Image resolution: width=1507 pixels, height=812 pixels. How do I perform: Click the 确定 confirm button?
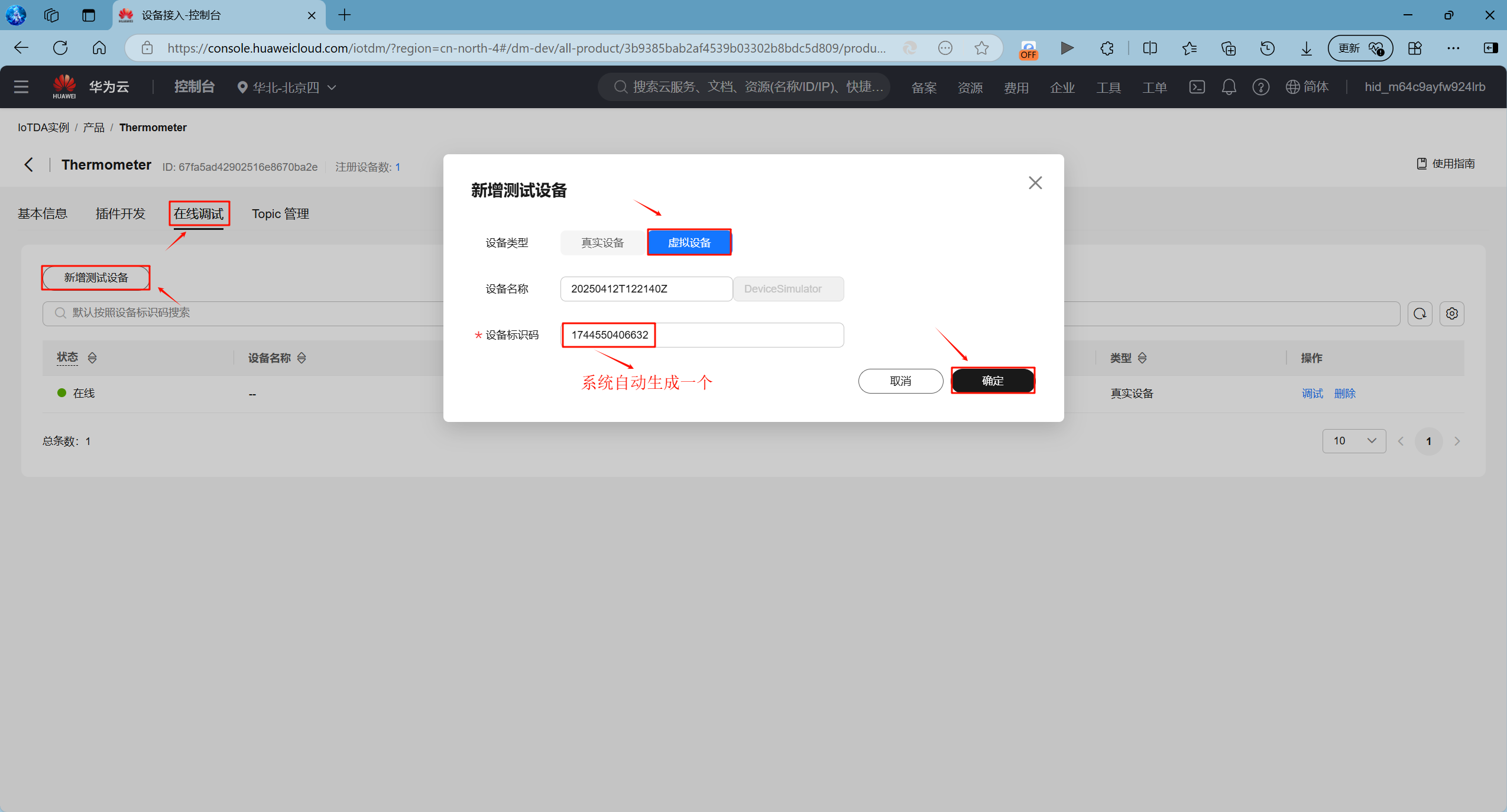pos(992,381)
